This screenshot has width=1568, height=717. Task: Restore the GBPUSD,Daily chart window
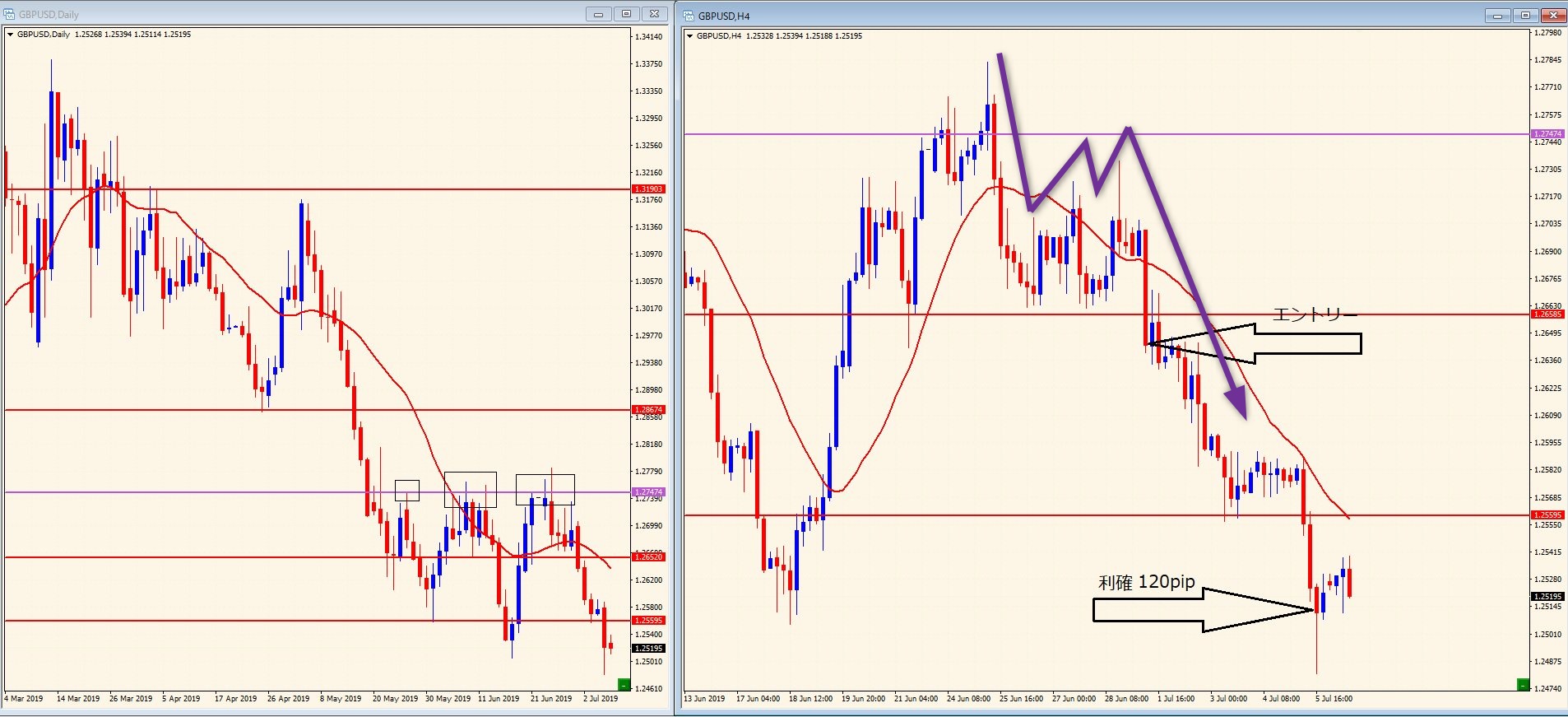pos(626,14)
